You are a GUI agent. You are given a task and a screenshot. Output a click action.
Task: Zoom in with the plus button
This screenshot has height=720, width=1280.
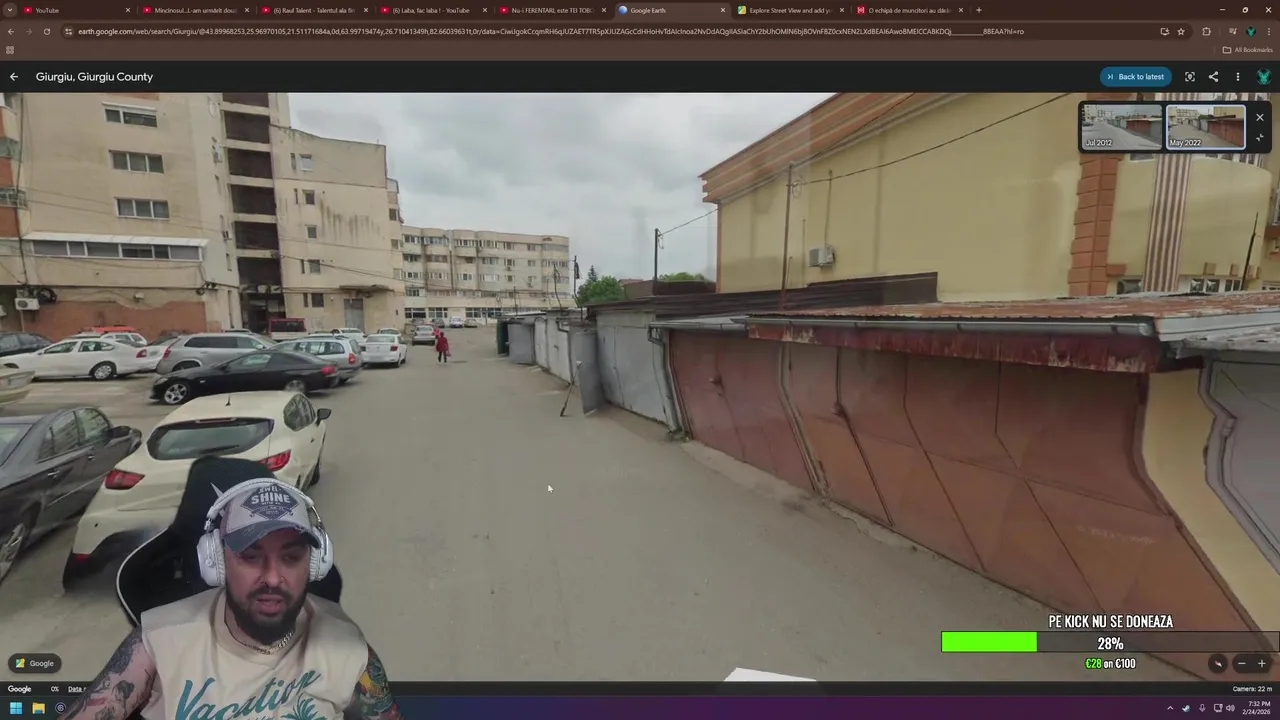[1261, 664]
